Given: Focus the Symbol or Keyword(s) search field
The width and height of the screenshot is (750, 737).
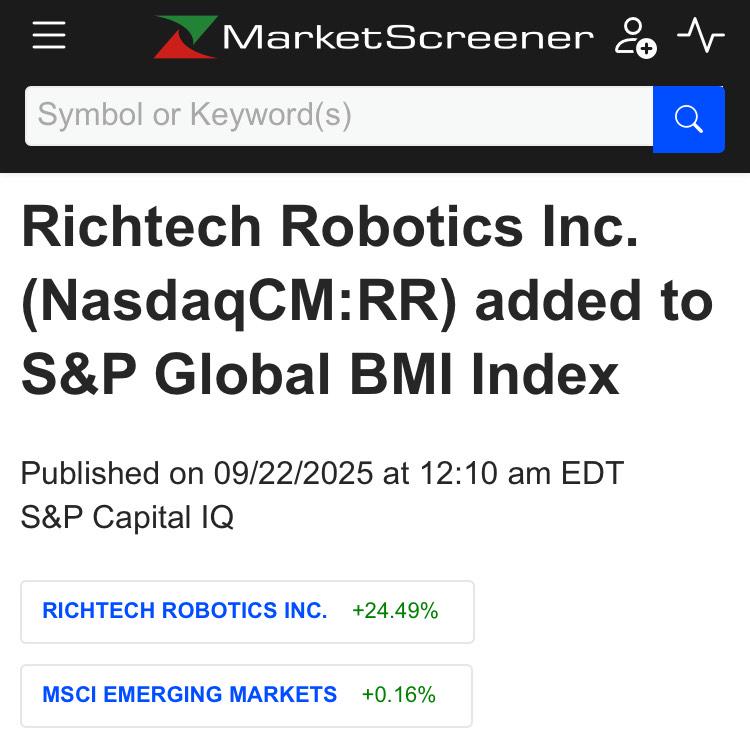Looking at the screenshot, I should click(x=338, y=116).
